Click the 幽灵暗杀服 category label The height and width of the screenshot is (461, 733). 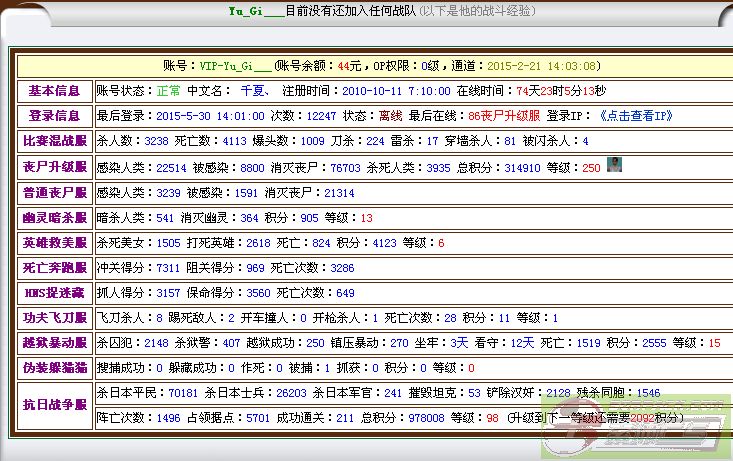tap(54, 217)
